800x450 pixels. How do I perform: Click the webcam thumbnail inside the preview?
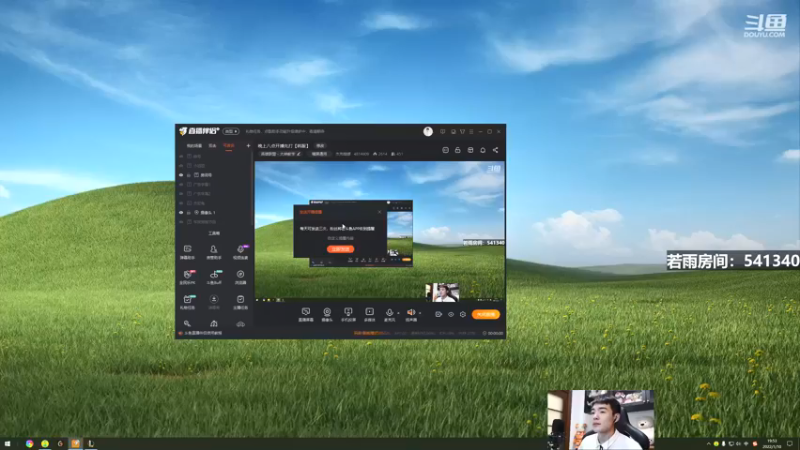point(442,292)
